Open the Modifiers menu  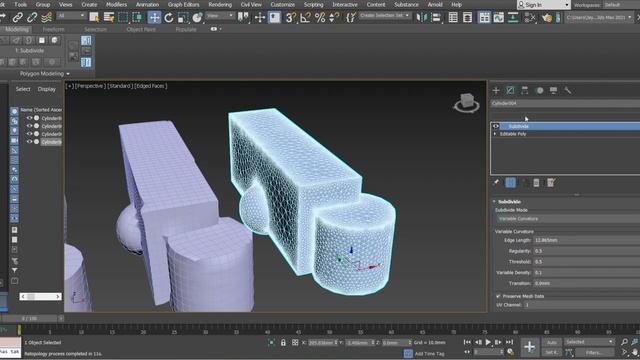[116, 4]
